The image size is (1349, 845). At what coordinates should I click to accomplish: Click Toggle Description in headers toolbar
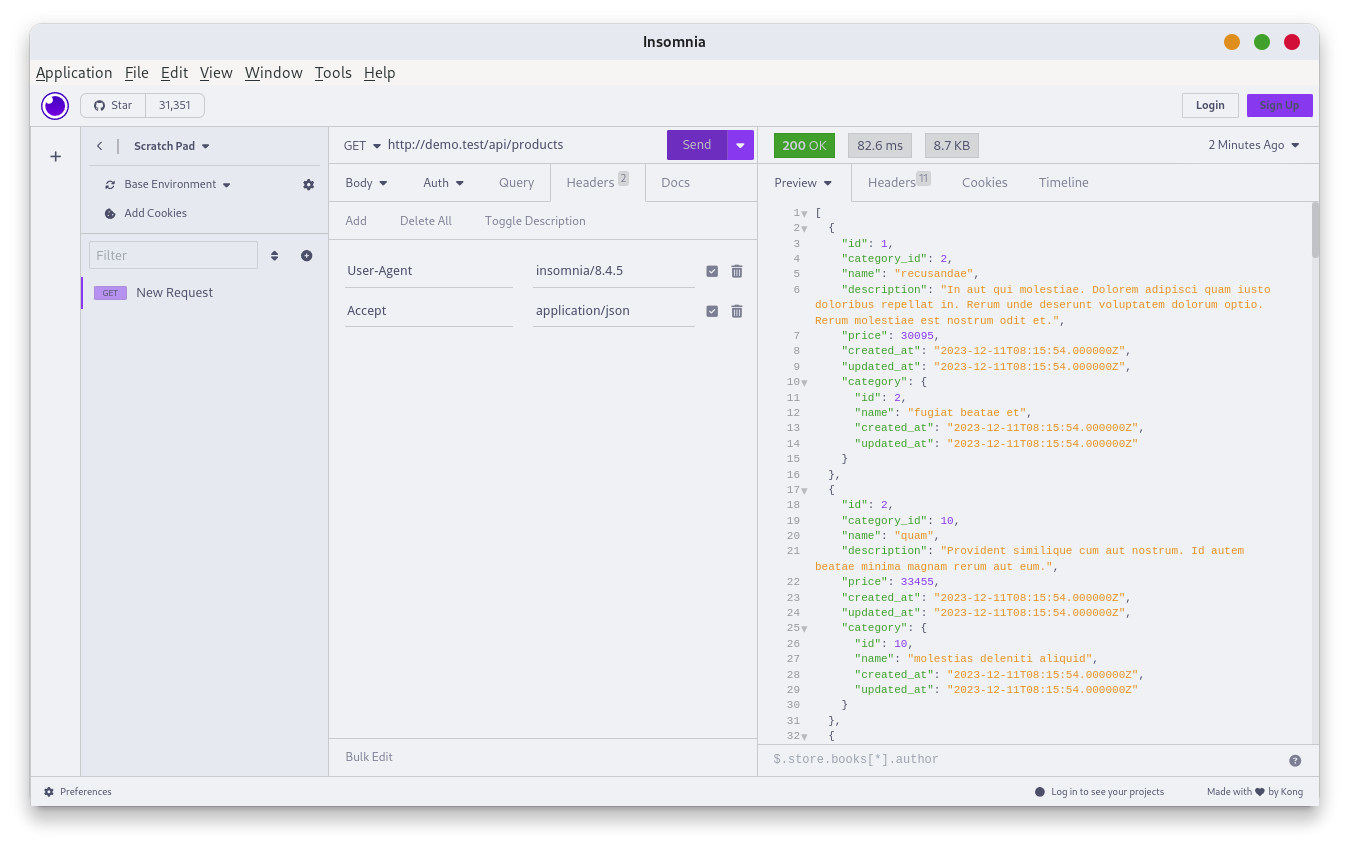point(535,221)
